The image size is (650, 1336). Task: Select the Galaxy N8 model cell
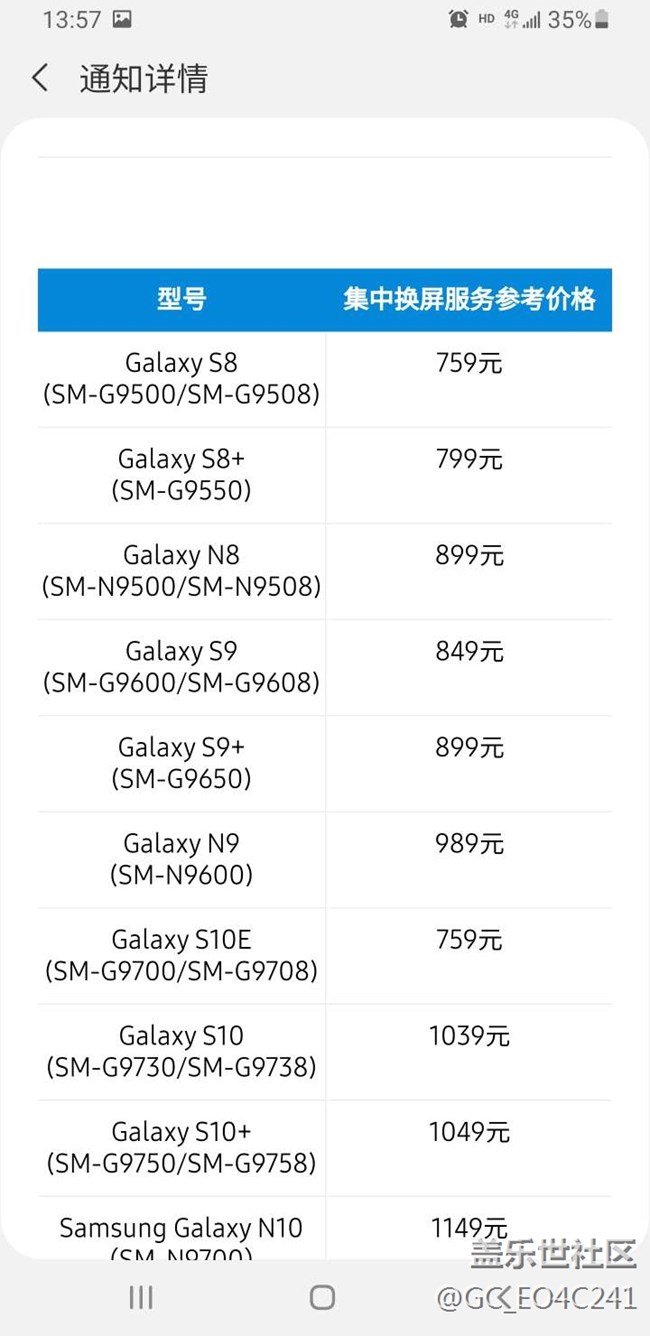coord(181,570)
